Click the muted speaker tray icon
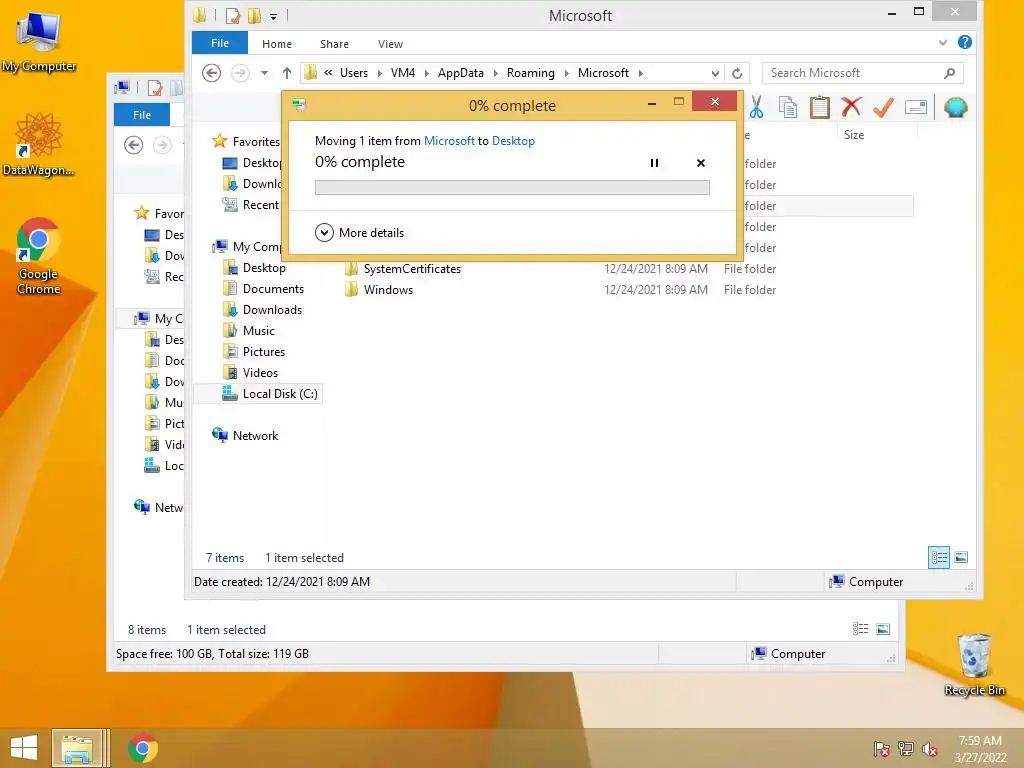1024x768 pixels. [930, 748]
